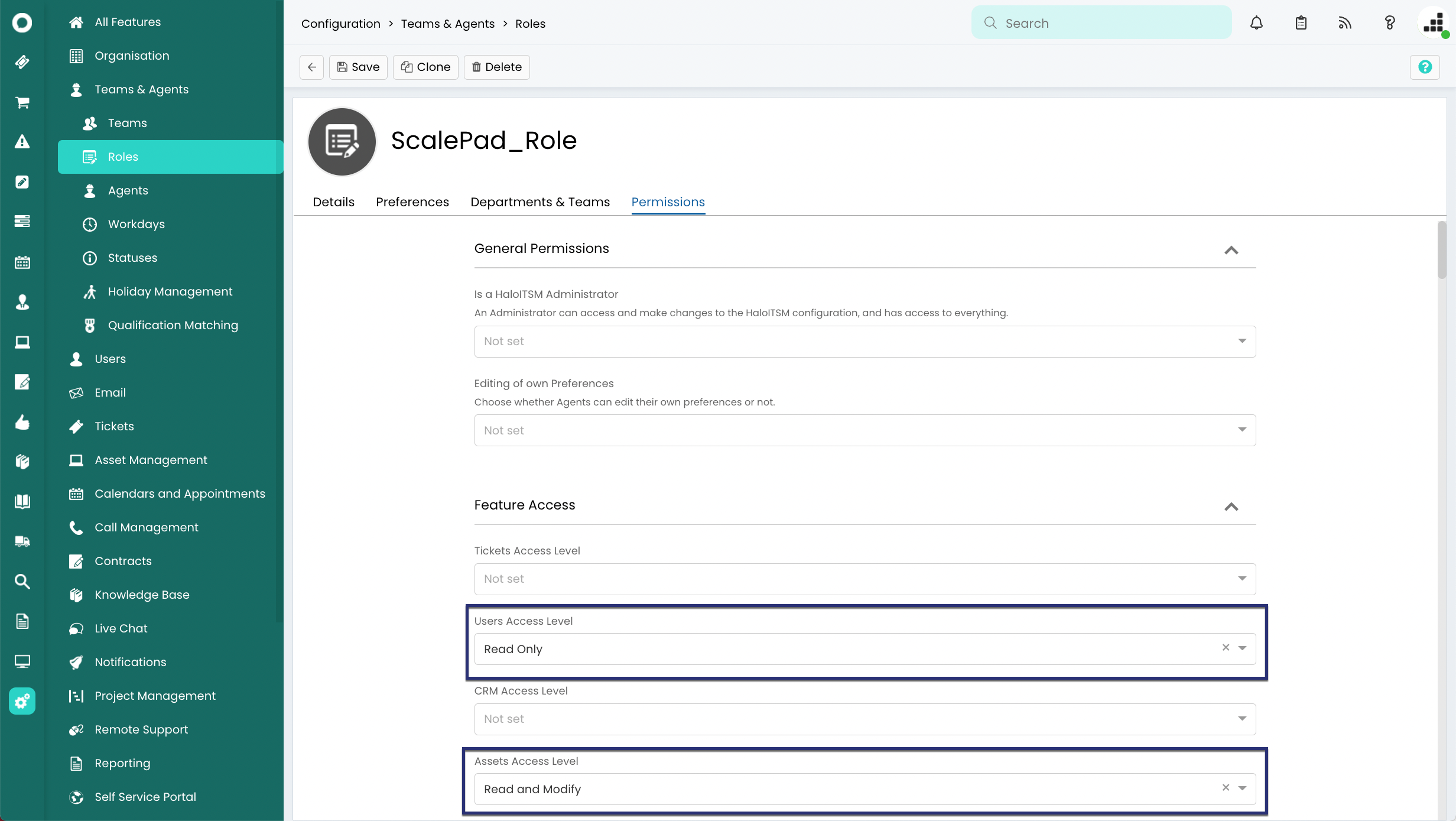Clear the Users Access Level selection
This screenshot has width=1456, height=821.
(1226, 648)
